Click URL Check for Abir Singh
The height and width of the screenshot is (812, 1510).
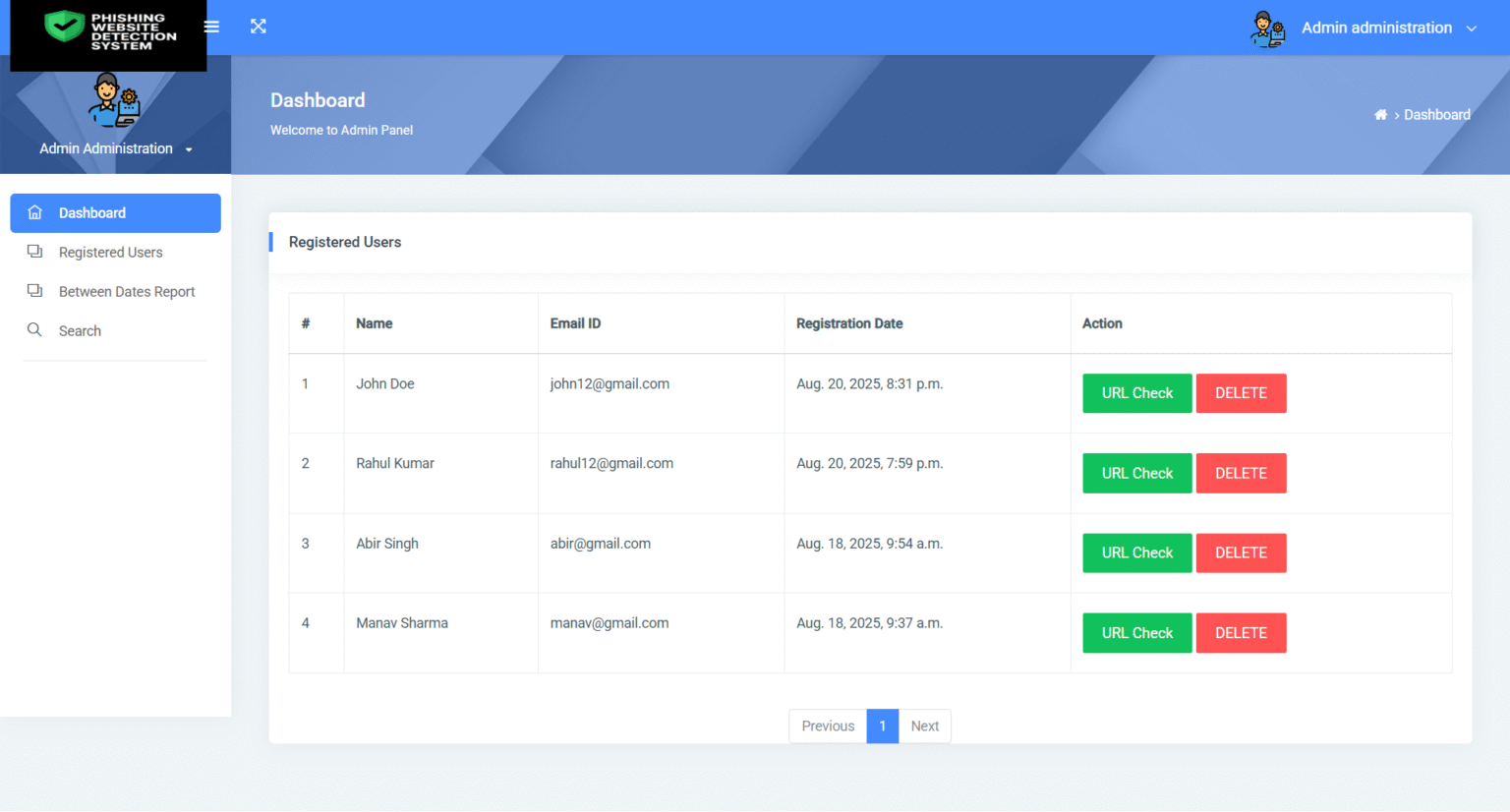tap(1136, 552)
